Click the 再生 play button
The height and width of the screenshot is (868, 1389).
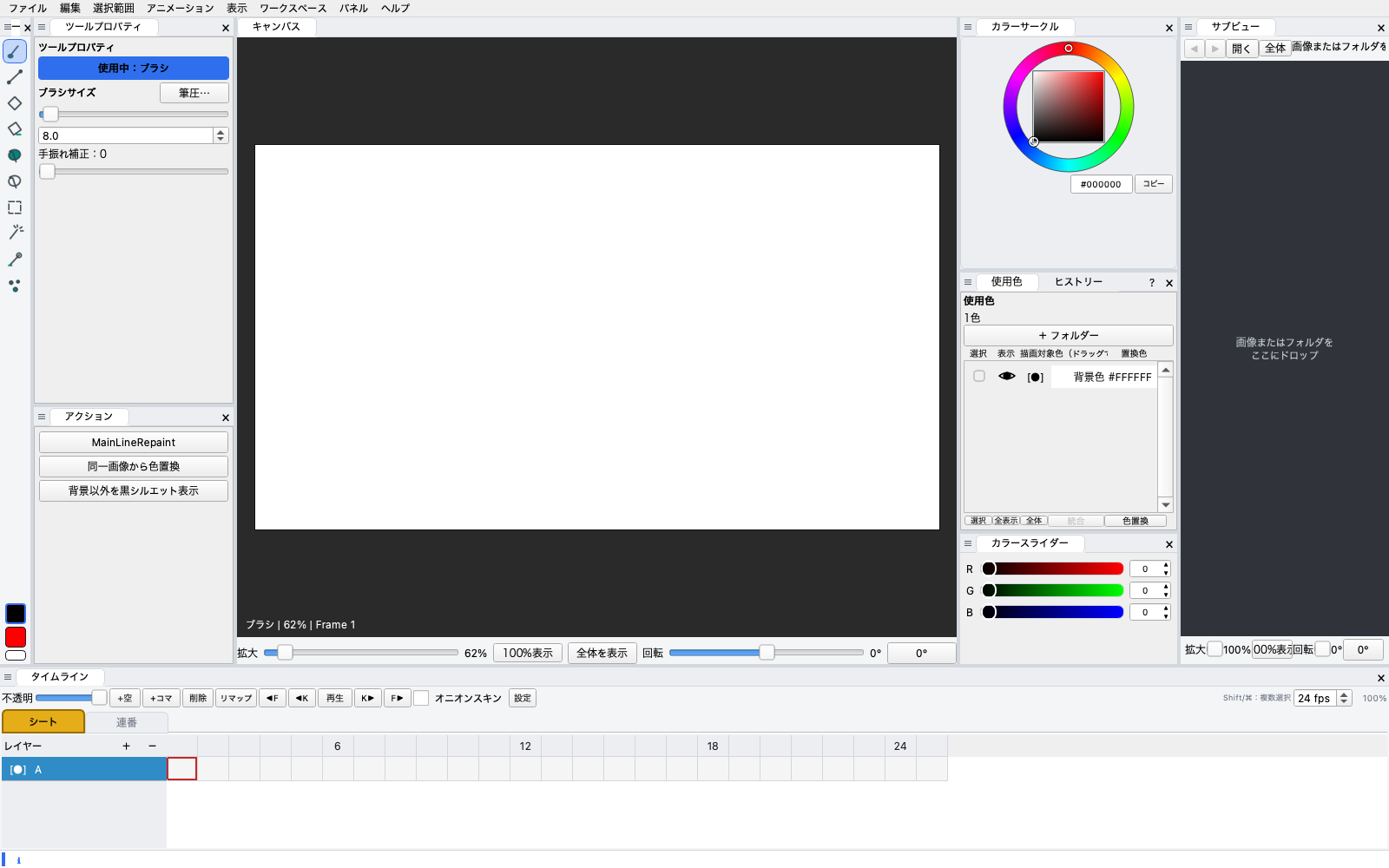(335, 698)
